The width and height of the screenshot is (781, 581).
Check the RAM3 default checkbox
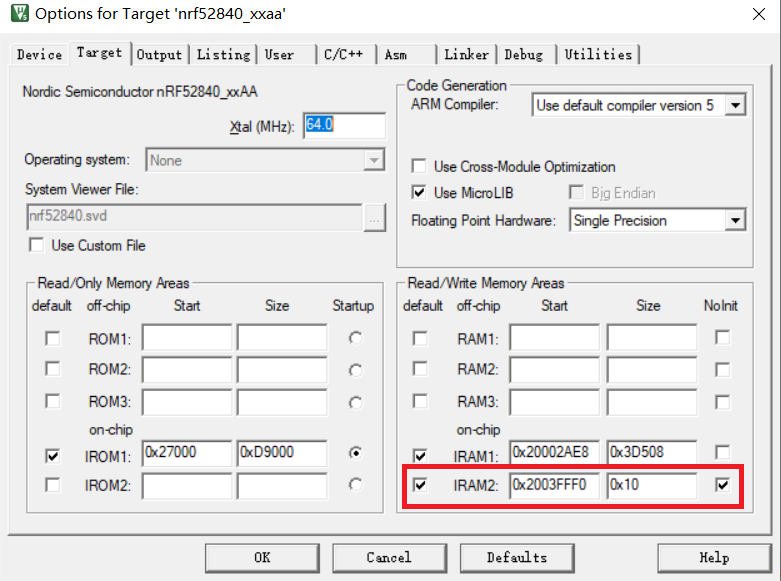click(420, 401)
